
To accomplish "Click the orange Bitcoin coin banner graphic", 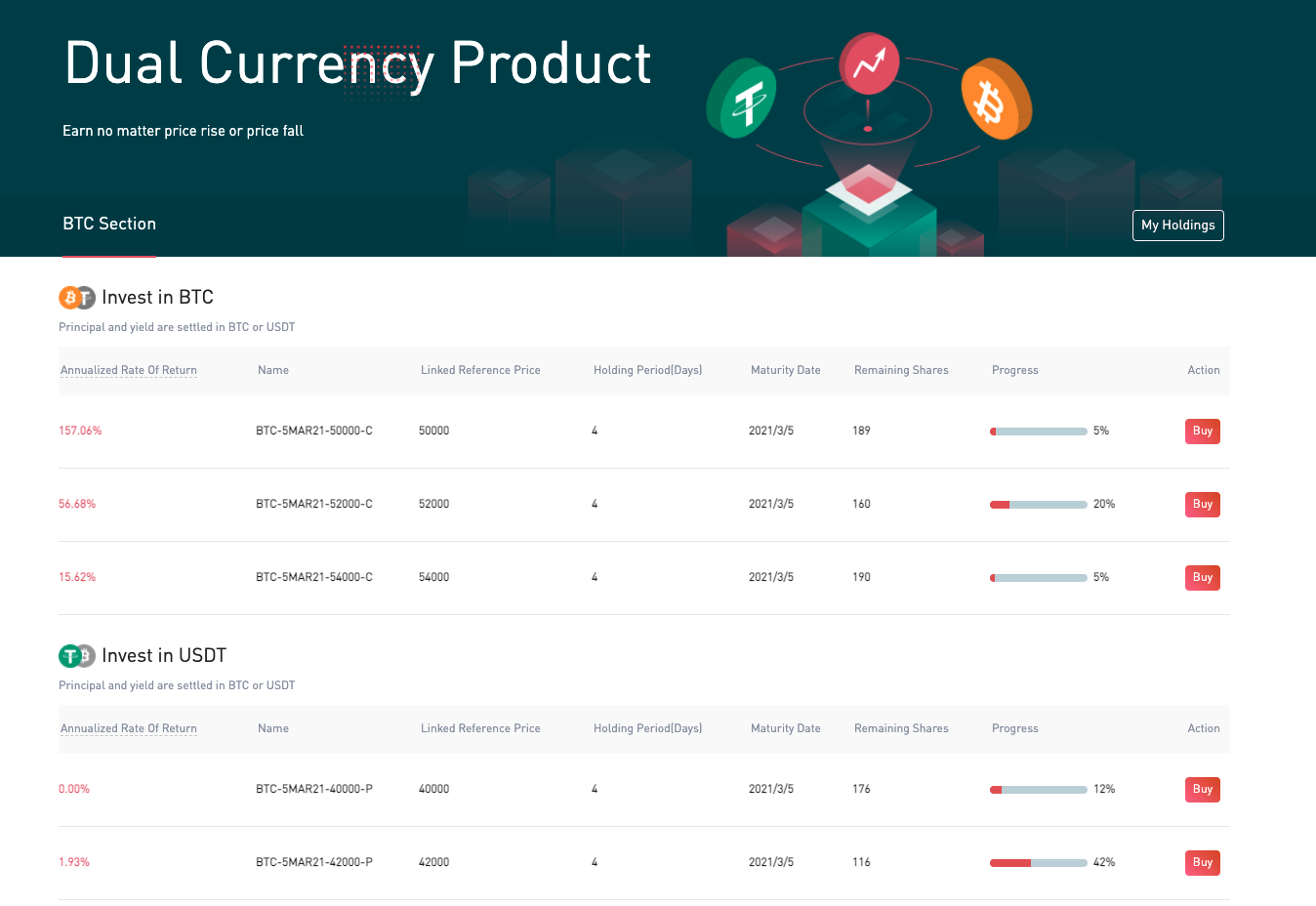I will point(996,100).
